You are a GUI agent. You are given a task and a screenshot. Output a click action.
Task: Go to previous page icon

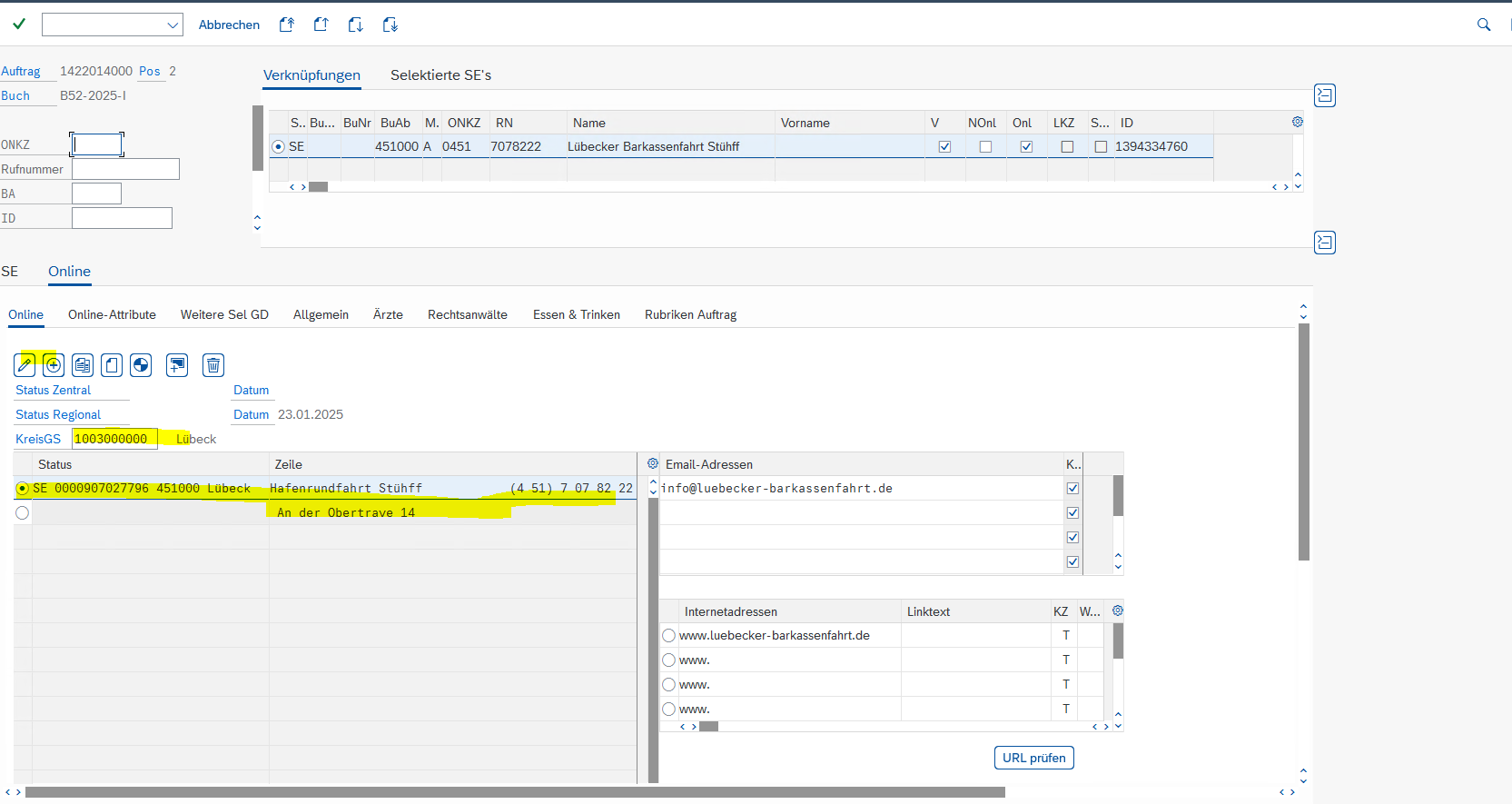click(x=321, y=25)
